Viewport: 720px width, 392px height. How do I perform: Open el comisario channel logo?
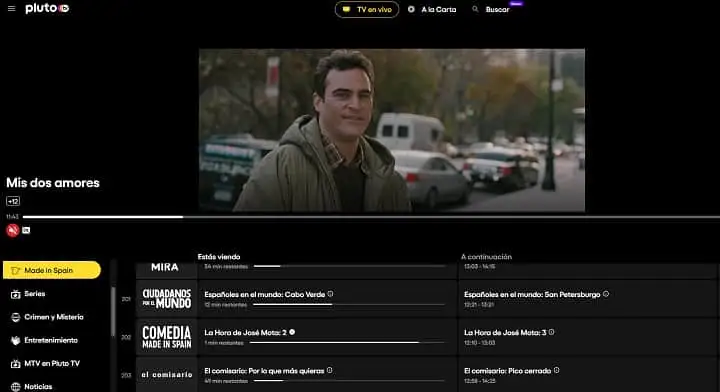tap(166, 375)
